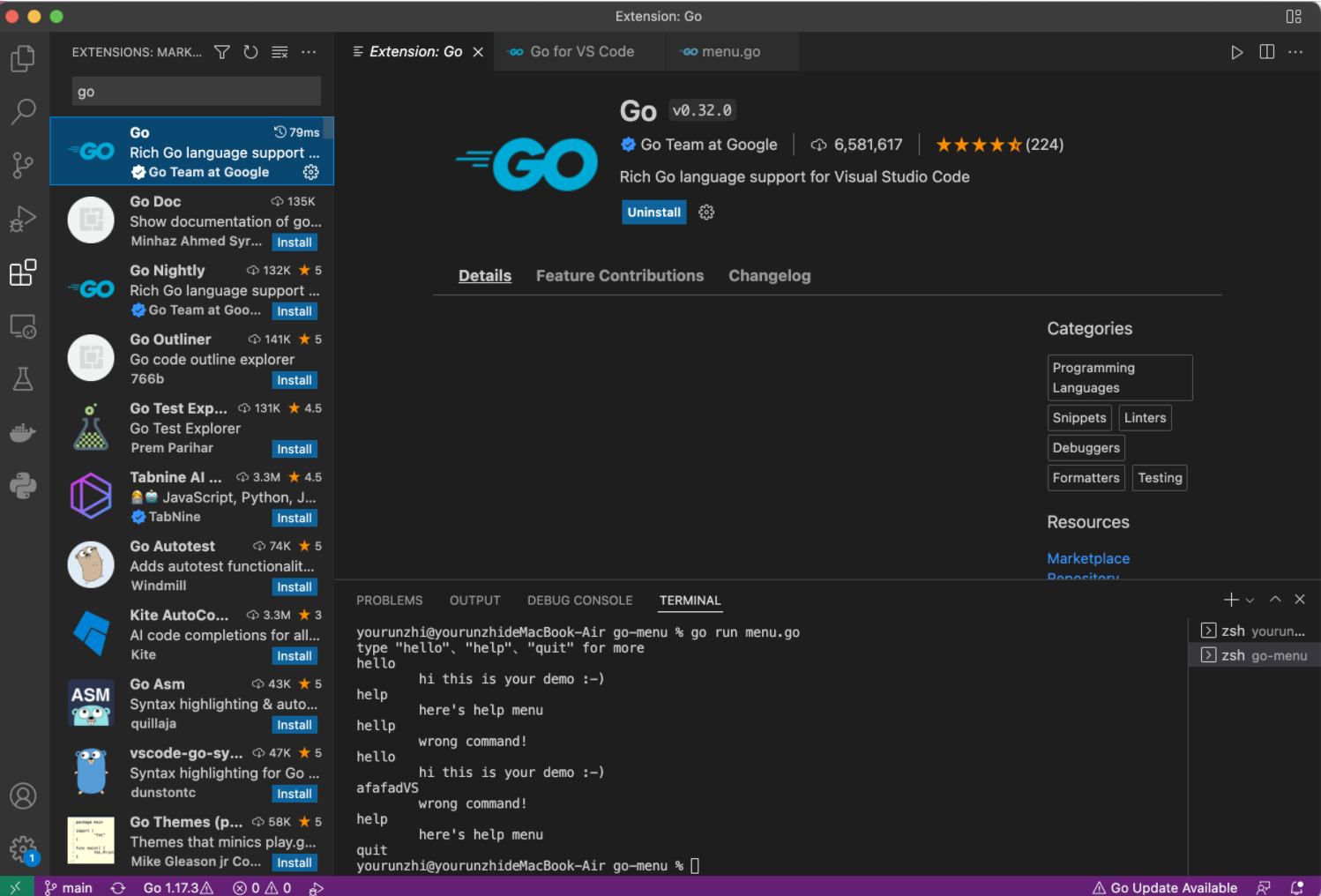Install the Kite AutoComplete extension
This screenshot has height=896, width=1321.
pyautogui.click(x=295, y=656)
